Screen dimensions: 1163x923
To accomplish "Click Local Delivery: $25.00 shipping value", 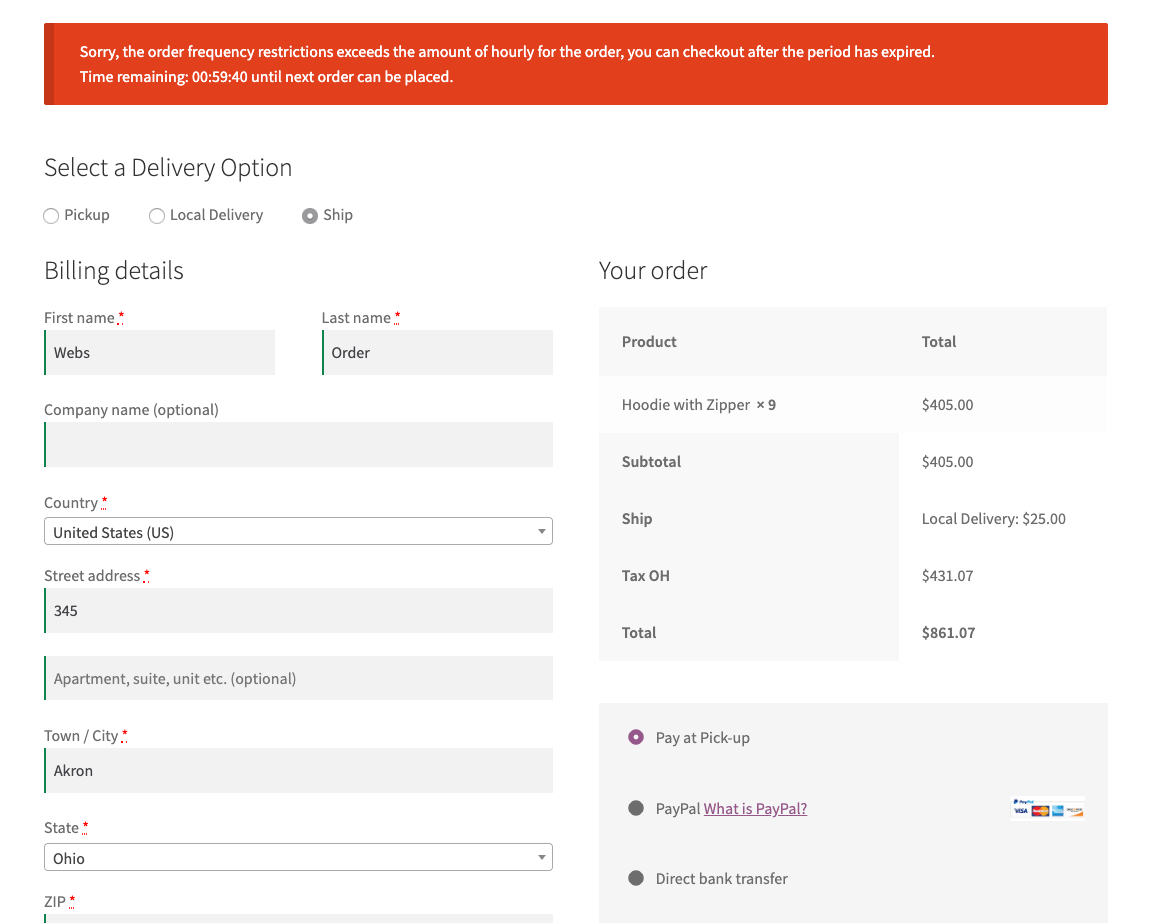I will point(993,519).
